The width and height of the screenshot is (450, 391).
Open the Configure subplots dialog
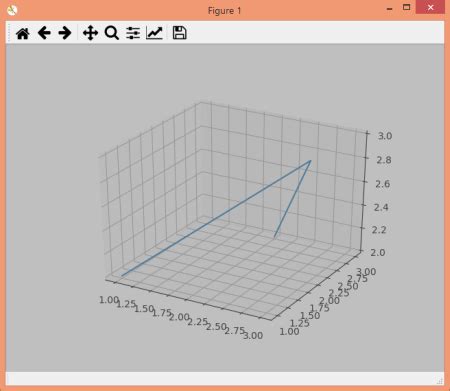coord(133,33)
